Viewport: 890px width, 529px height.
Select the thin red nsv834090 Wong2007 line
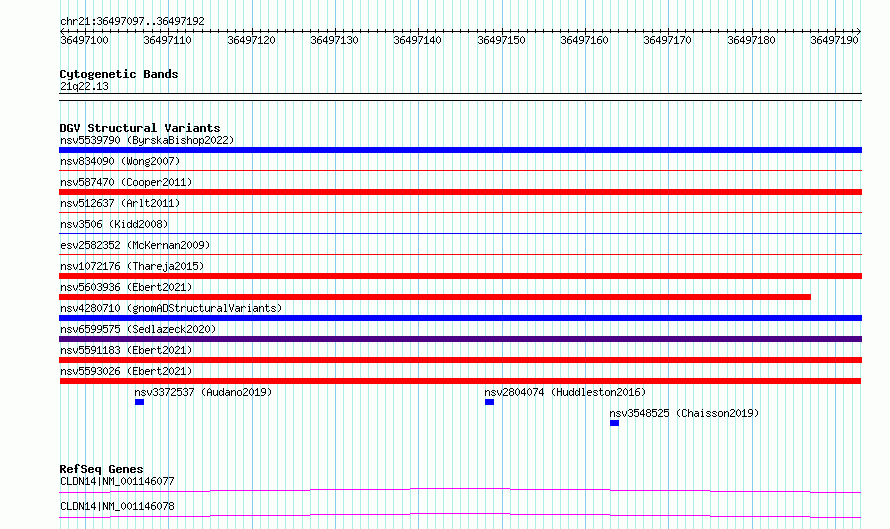point(460,170)
